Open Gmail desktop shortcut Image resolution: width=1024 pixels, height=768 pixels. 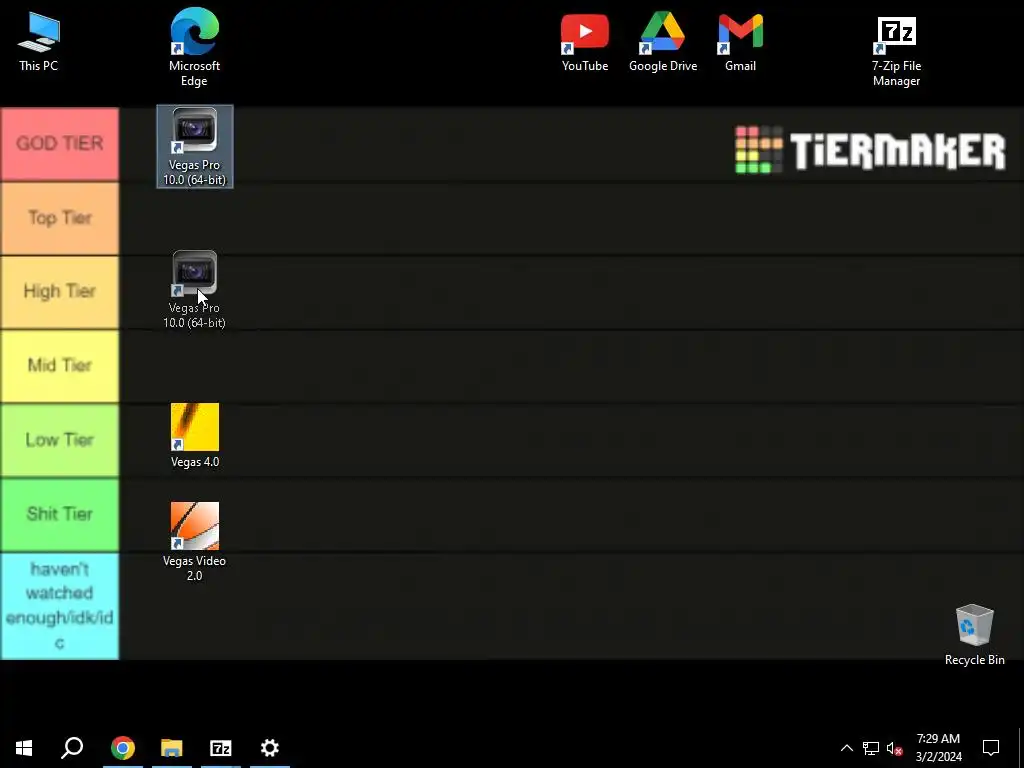[741, 42]
